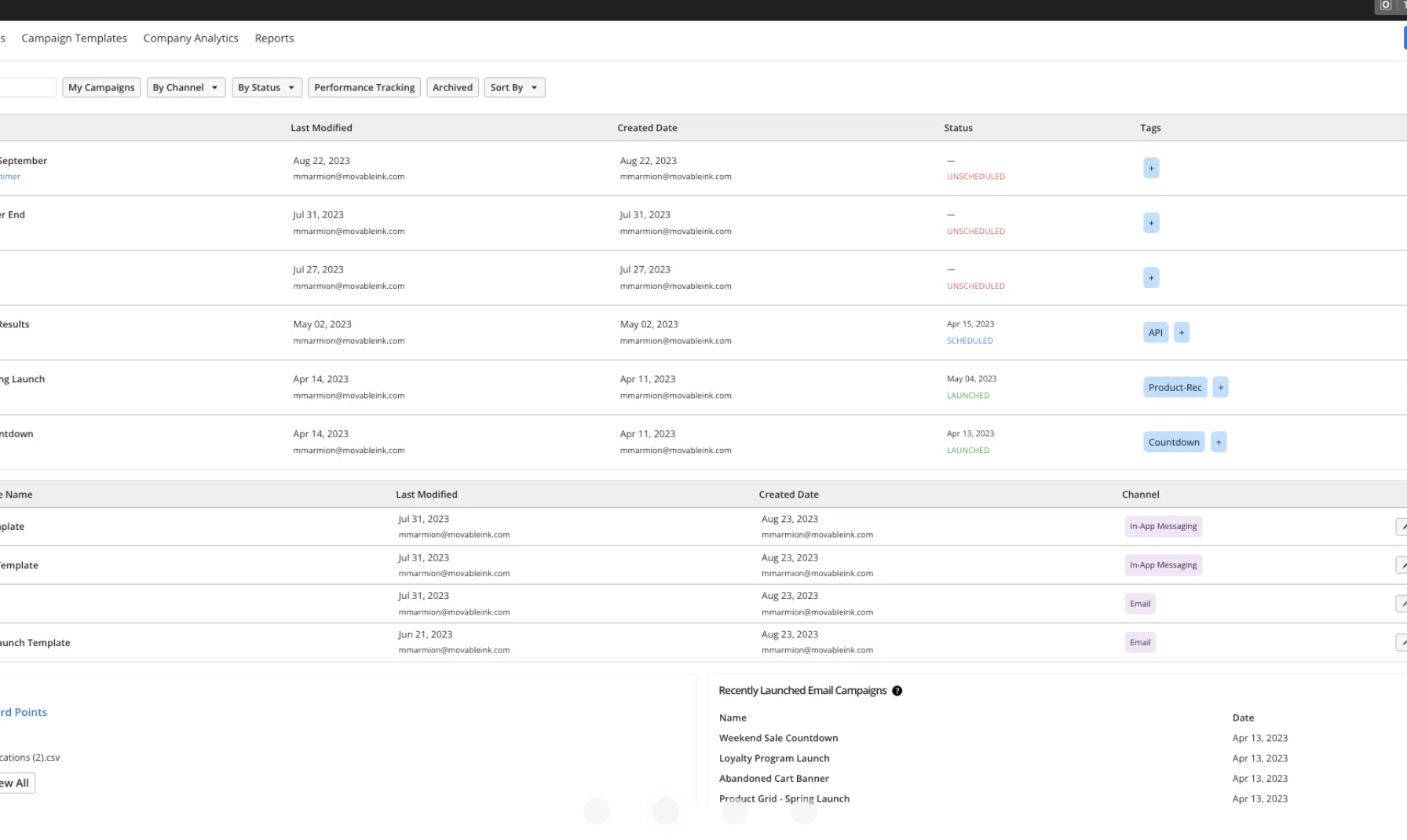Add a tag to the Jul 31 unscheduled campaign
This screenshot has width=1407, height=840.
pyautogui.click(x=1151, y=223)
